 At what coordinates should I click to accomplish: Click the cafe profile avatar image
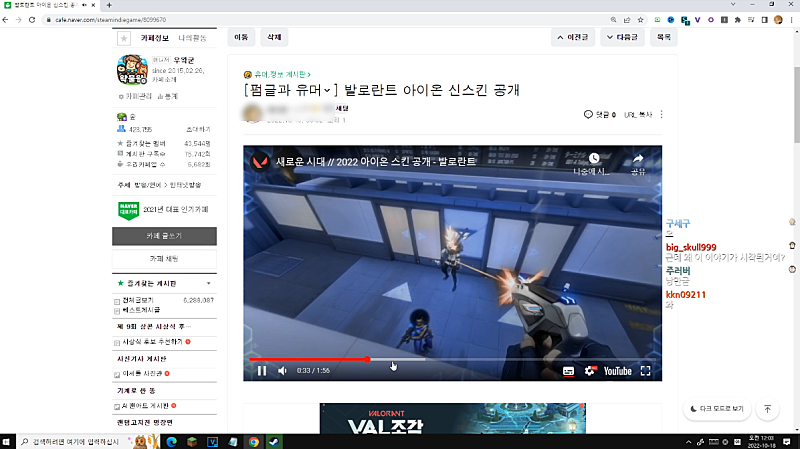pyautogui.click(x=132, y=69)
